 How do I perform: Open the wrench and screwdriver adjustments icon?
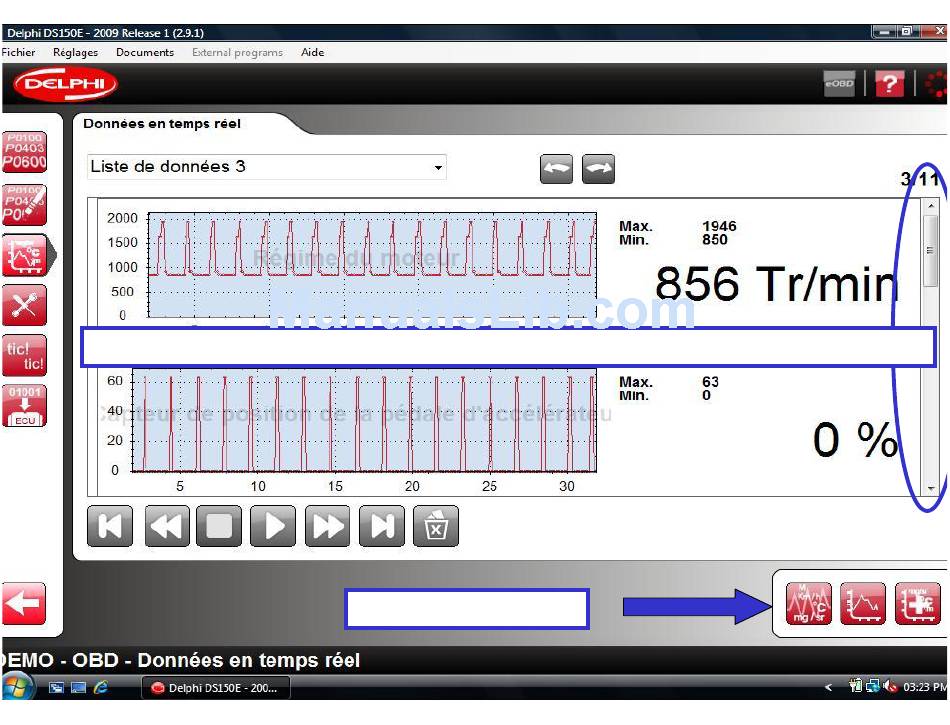coord(24,305)
